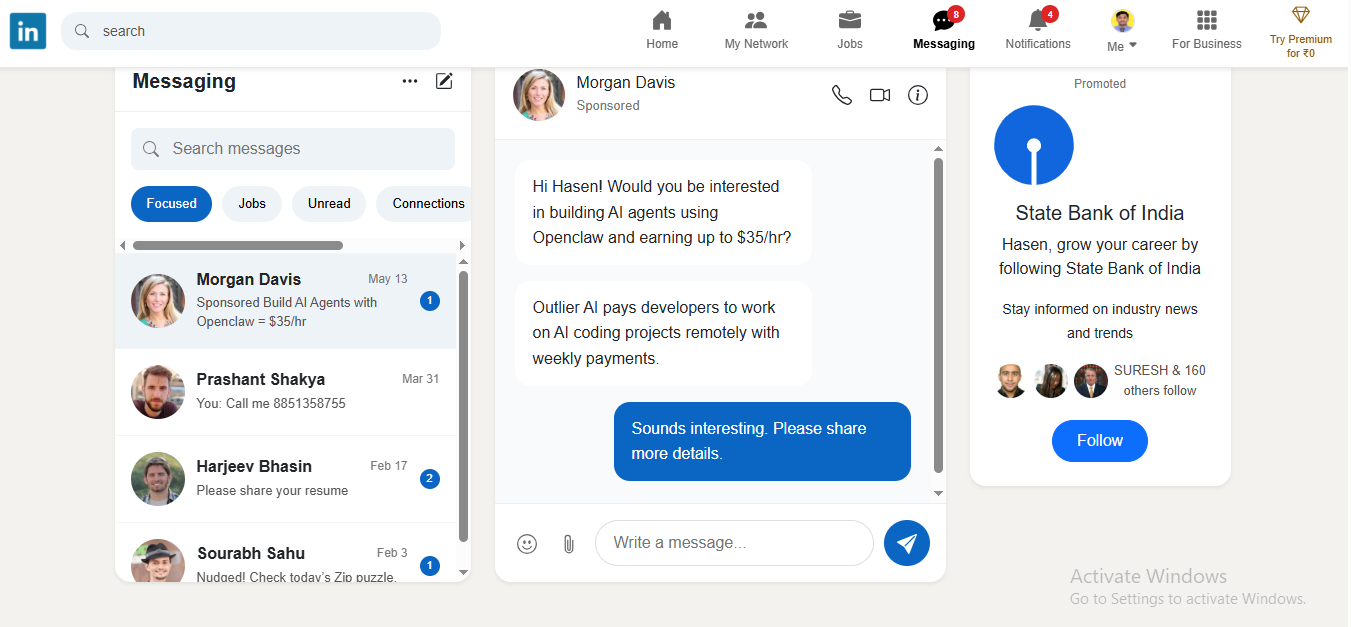
Task: Click chat scroll up arrow
Action: 938,149
